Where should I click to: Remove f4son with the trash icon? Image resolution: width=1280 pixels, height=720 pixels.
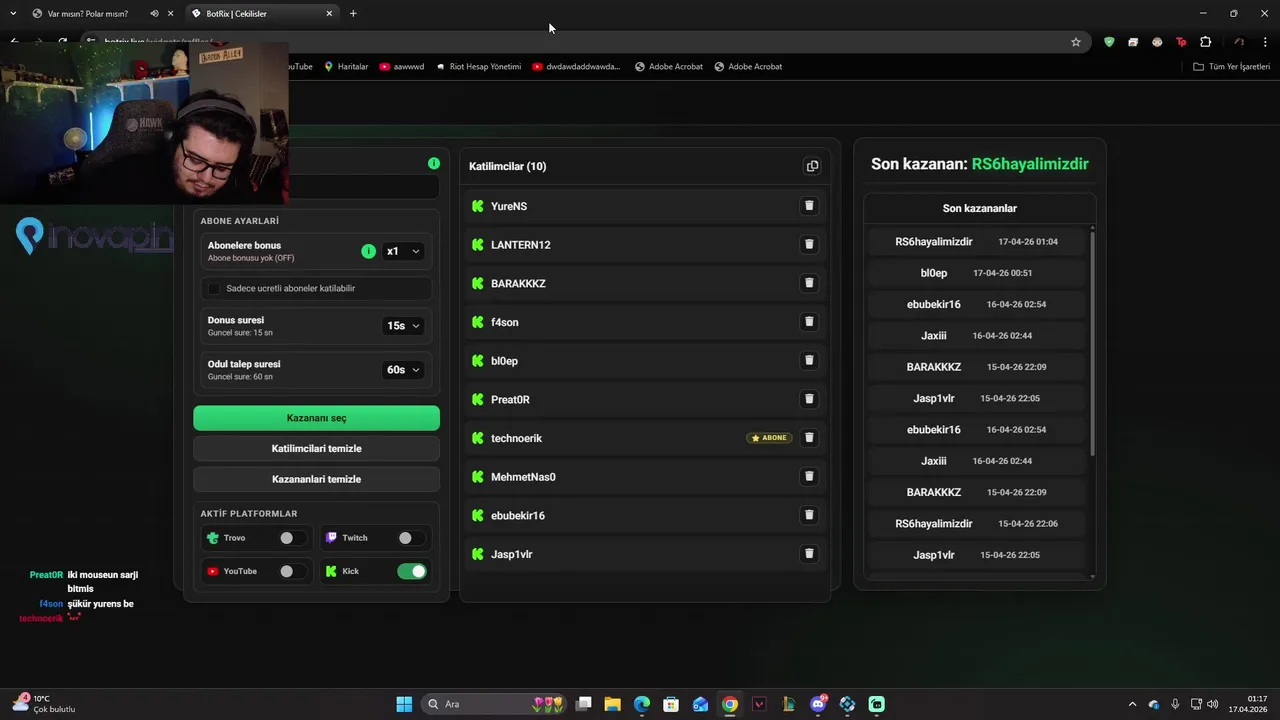809,322
